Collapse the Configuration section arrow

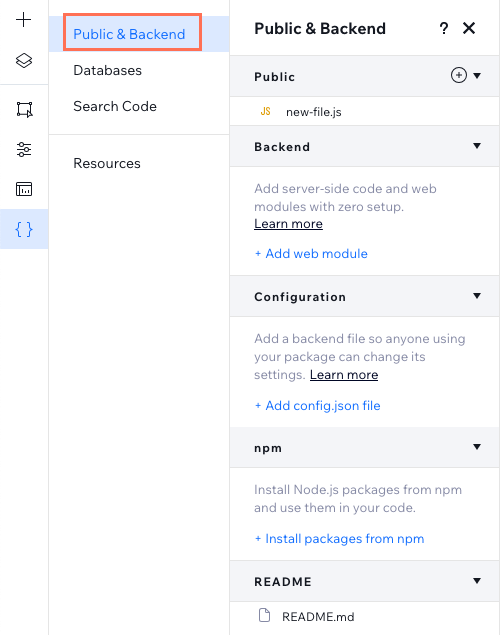477,296
